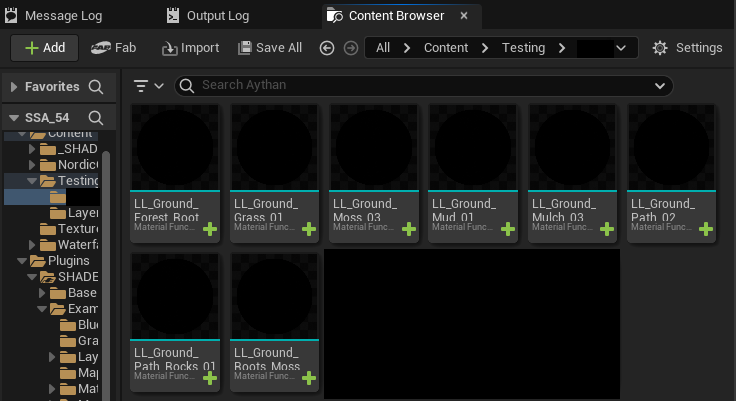This screenshot has height=401, width=736.
Task: Open the path breadcrumb dropdown arrow
Action: (x=624, y=48)
